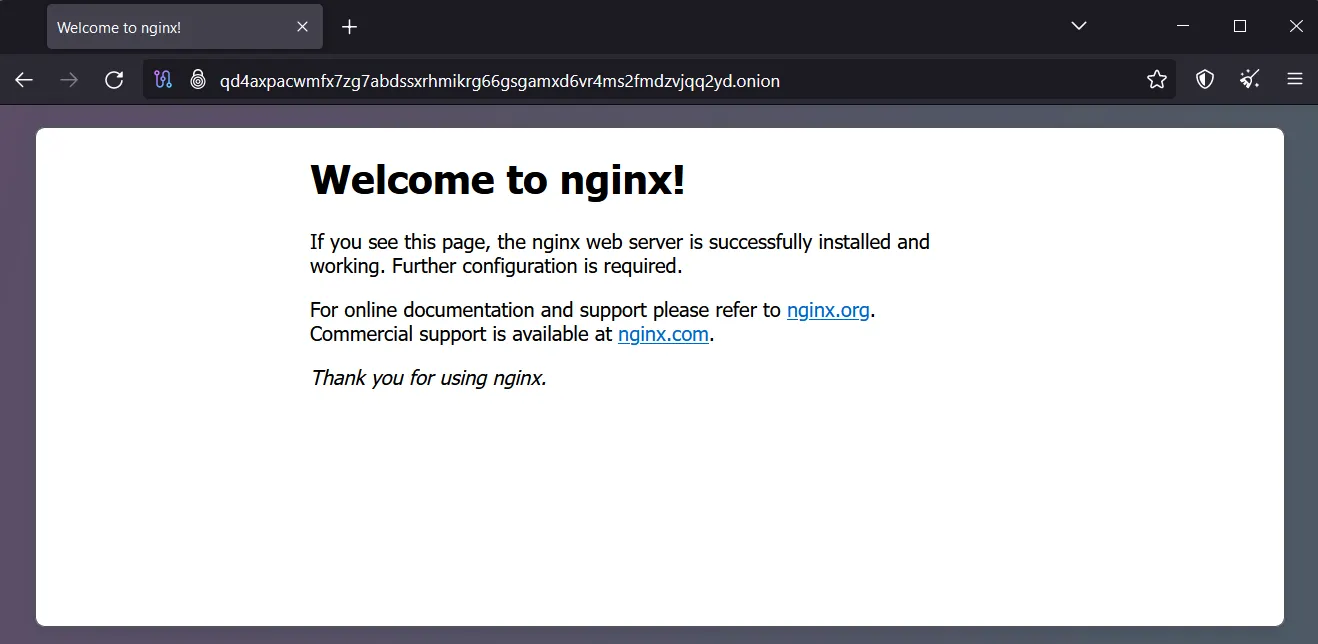Follow the nginx.com link

pyautogui.click(x=663, y=334)
